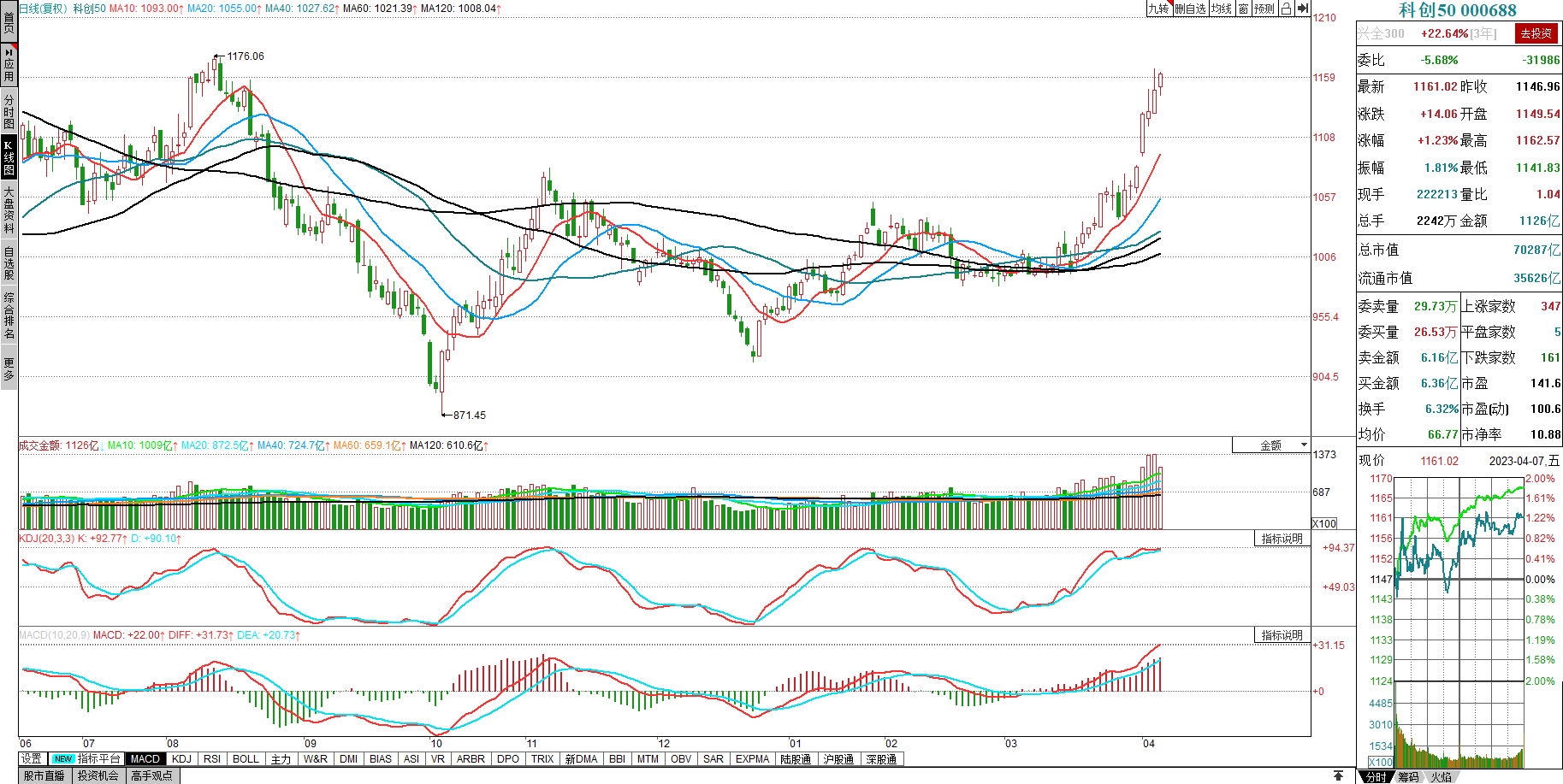Screen dimensions: 1563x784
Task: Open the 金额 dropdown in volume panel
Action: point(1271,445)
